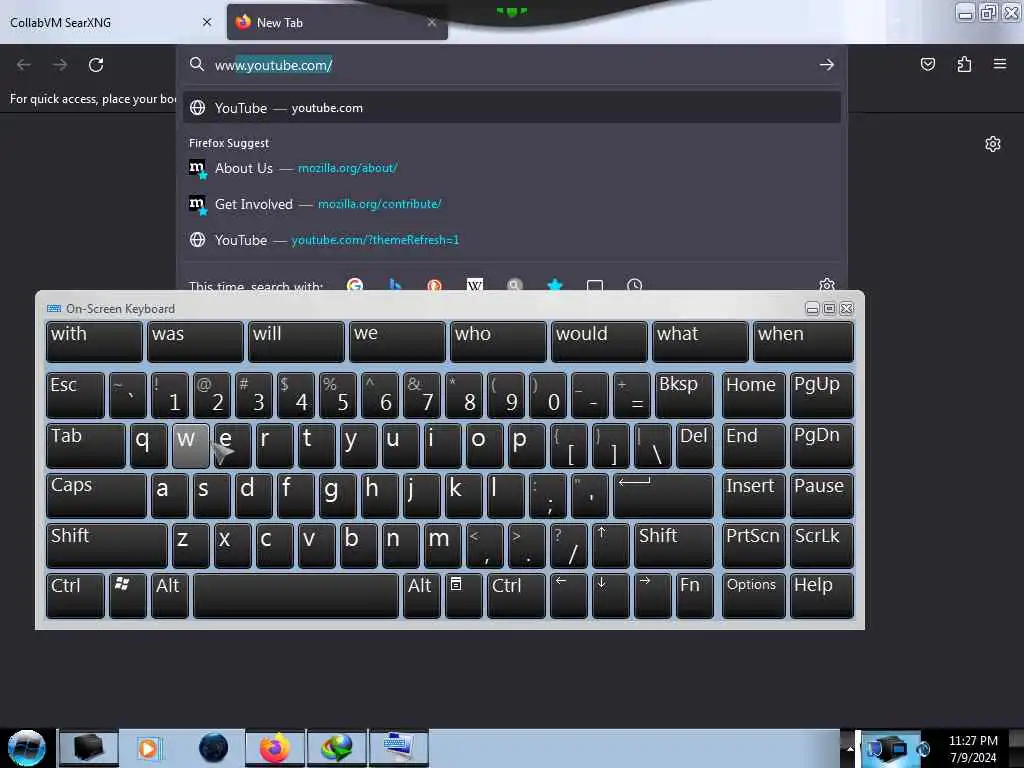The width and height of the screenshot is (1024, 768).
Task: Open the About Us mozilla.org suggestion
Action: coord(511,168)
